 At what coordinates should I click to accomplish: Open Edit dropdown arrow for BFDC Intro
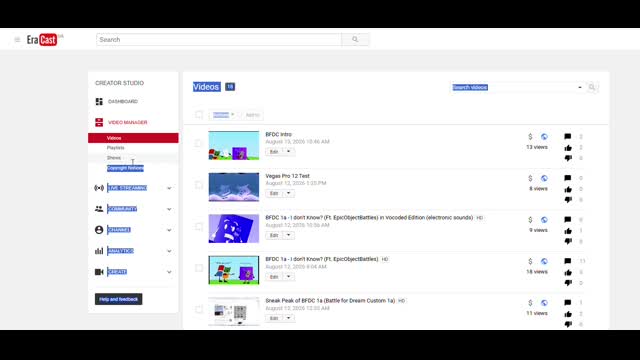click(x=289, y=151)
